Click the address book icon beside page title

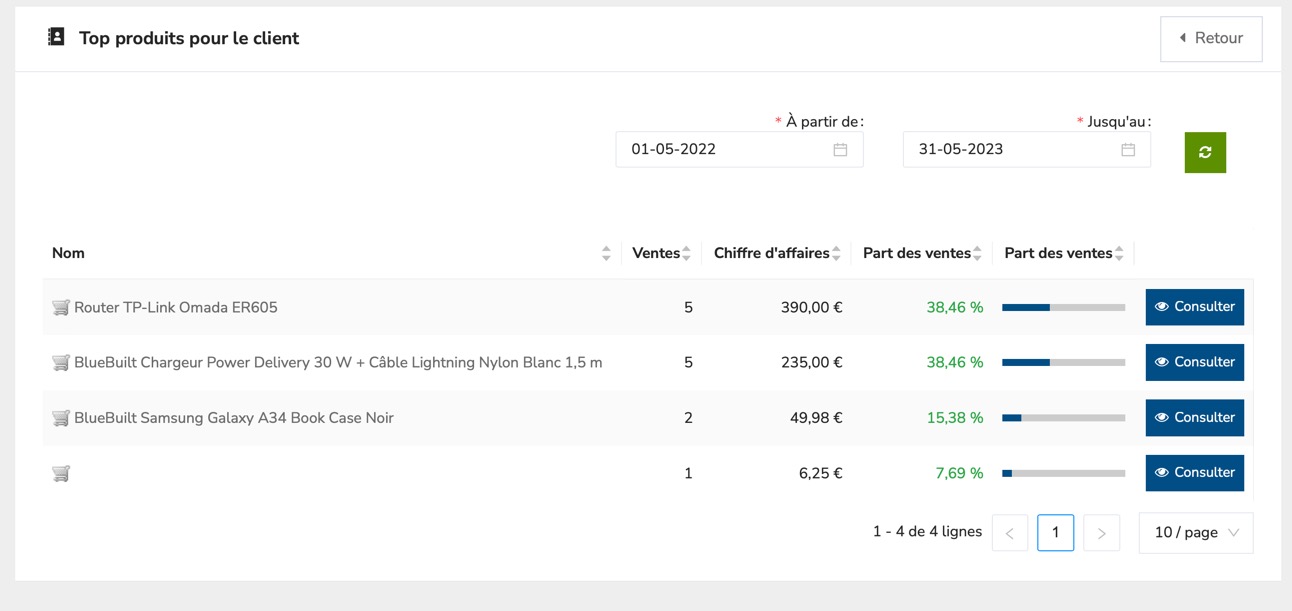click(57, 38)
